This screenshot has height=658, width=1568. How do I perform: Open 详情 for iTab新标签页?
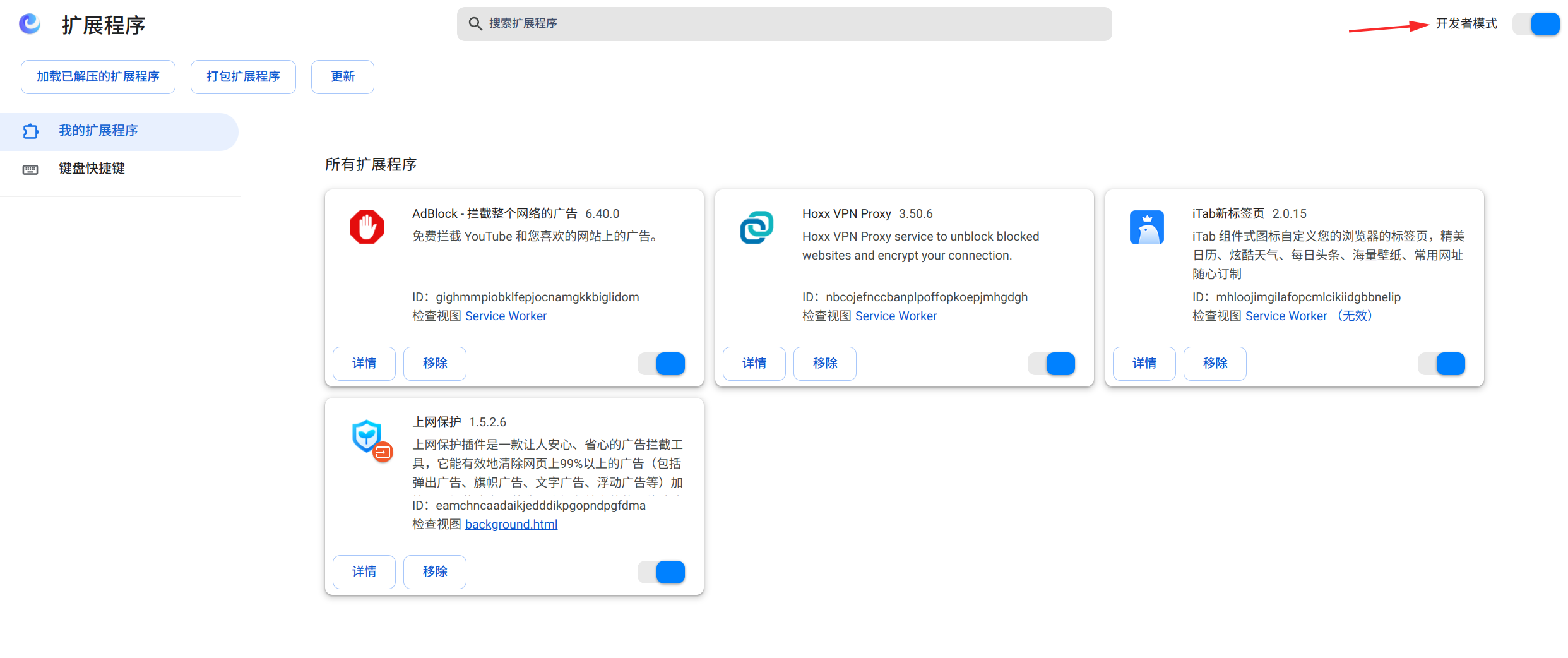click(x=1144, y=364)
